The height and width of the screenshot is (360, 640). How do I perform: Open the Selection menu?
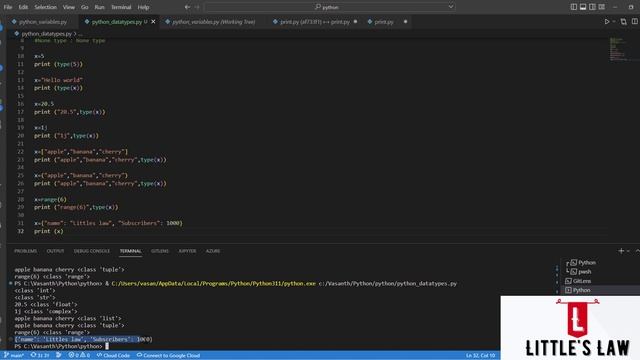click(x=45, y=7)
